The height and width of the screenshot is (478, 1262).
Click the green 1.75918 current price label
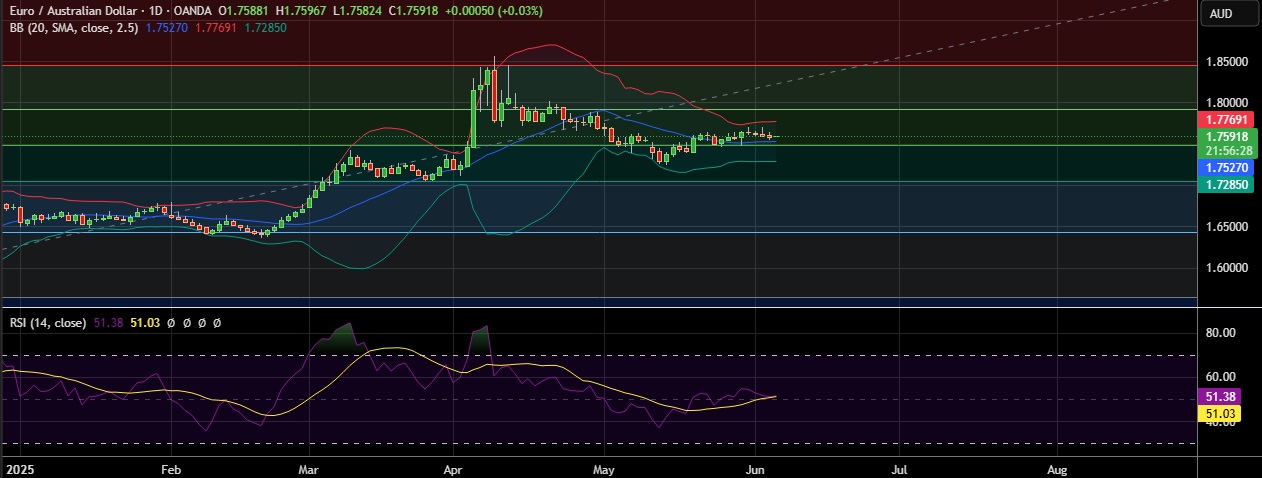pos(1224,136)
